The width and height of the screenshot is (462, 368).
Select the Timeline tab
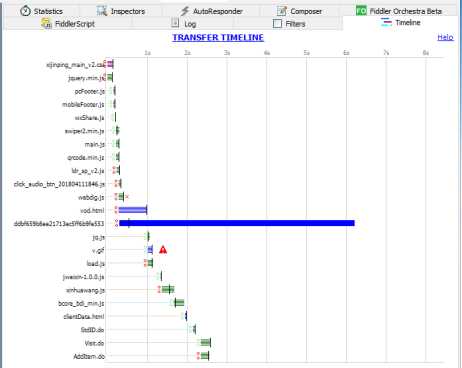[400, 23]
